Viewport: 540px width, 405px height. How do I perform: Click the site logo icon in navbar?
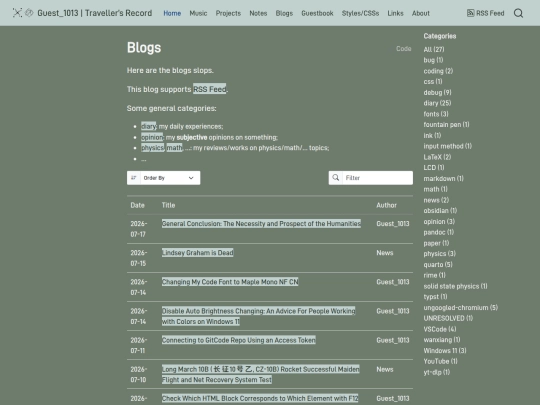click(x=17, y=13)
